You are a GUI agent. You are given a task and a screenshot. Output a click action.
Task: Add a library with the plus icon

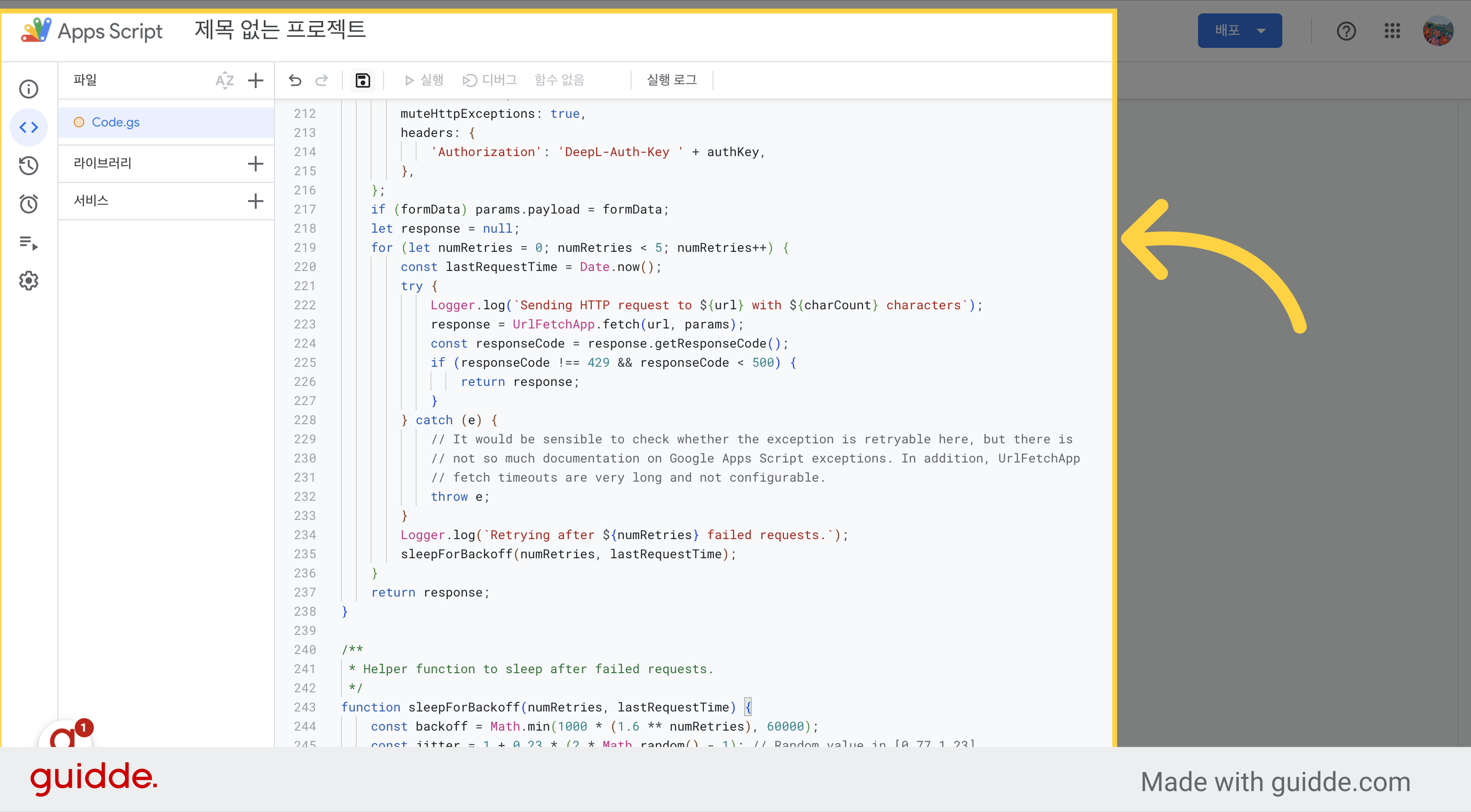coord(255,164)
